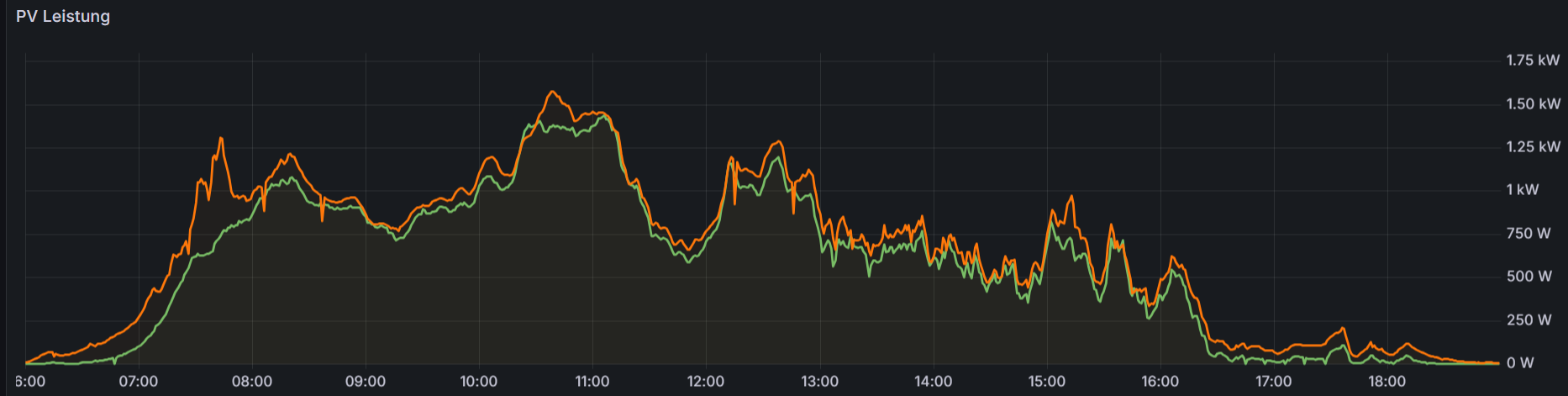Click the orange line's highest peak before 11:00
This screenshot has width=1568, height=396.
[552, 92]
